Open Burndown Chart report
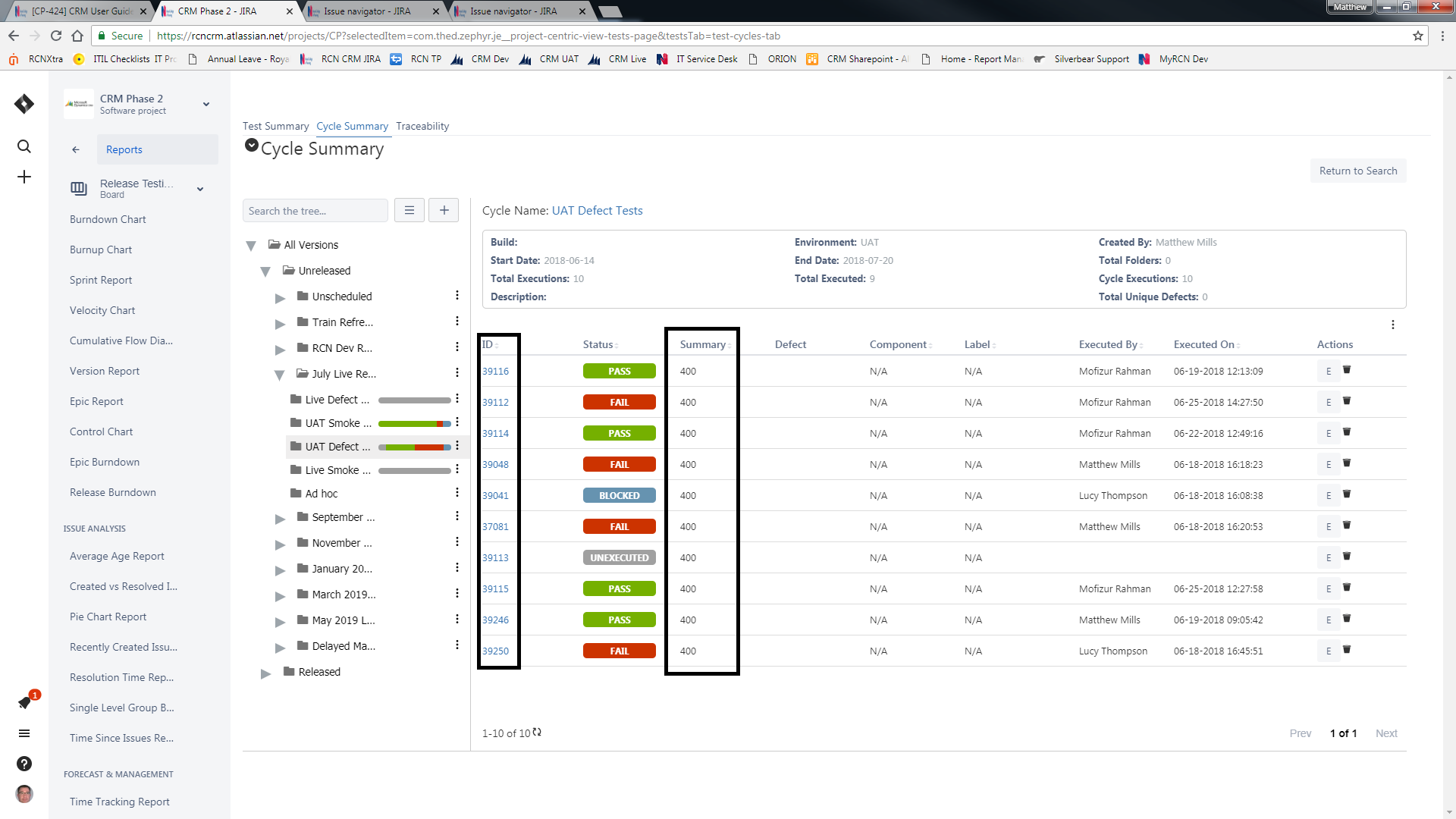The width and height of the screenshot is (1456, 819). pyautogui.click(x=108, y=219)
